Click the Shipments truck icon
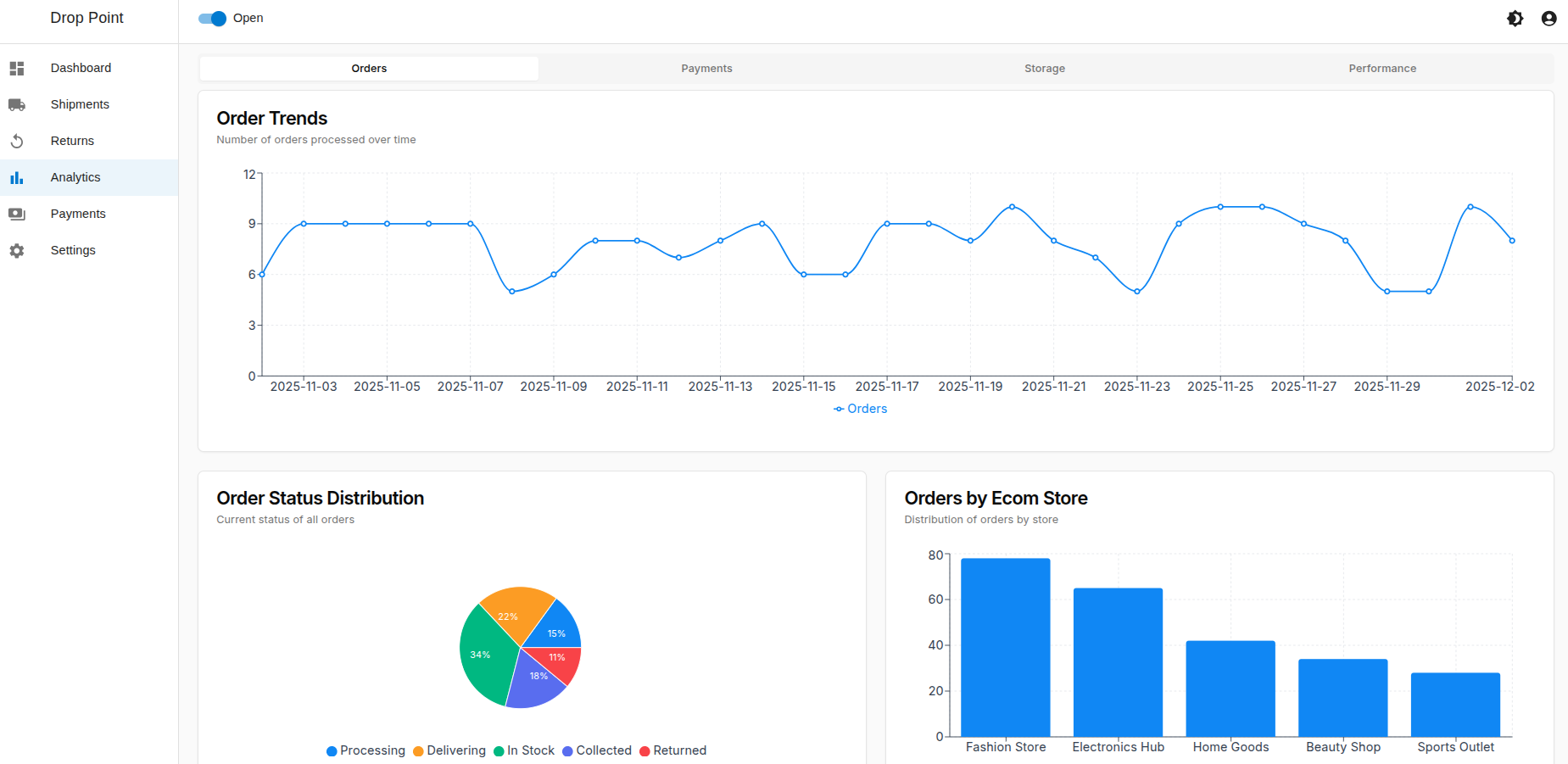 (x=17, y=104)
